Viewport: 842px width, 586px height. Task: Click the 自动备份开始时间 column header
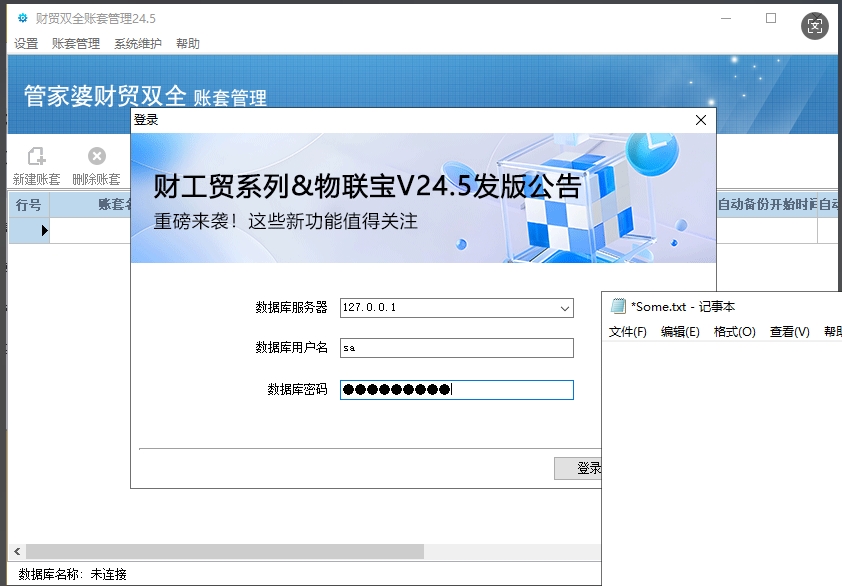click(x=767, y=205)
